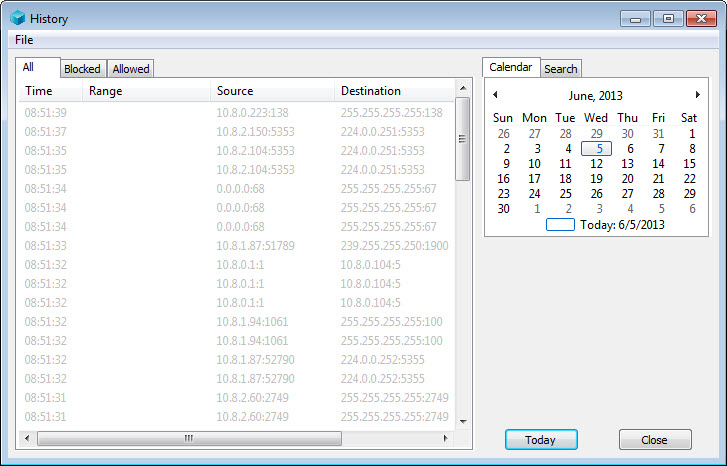This screenshot has height=466, width=727.
Task: Open the File menu
Action: coord(24,40)
